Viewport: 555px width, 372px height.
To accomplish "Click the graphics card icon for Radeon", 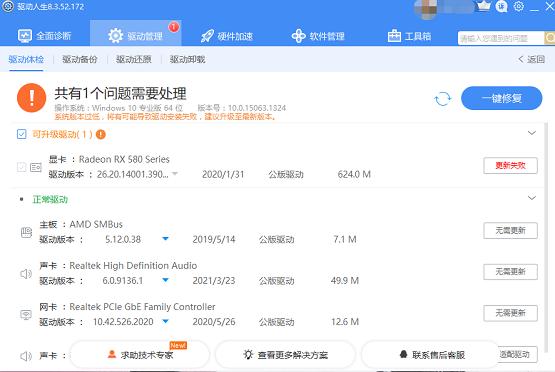I will tap(36, 167).
